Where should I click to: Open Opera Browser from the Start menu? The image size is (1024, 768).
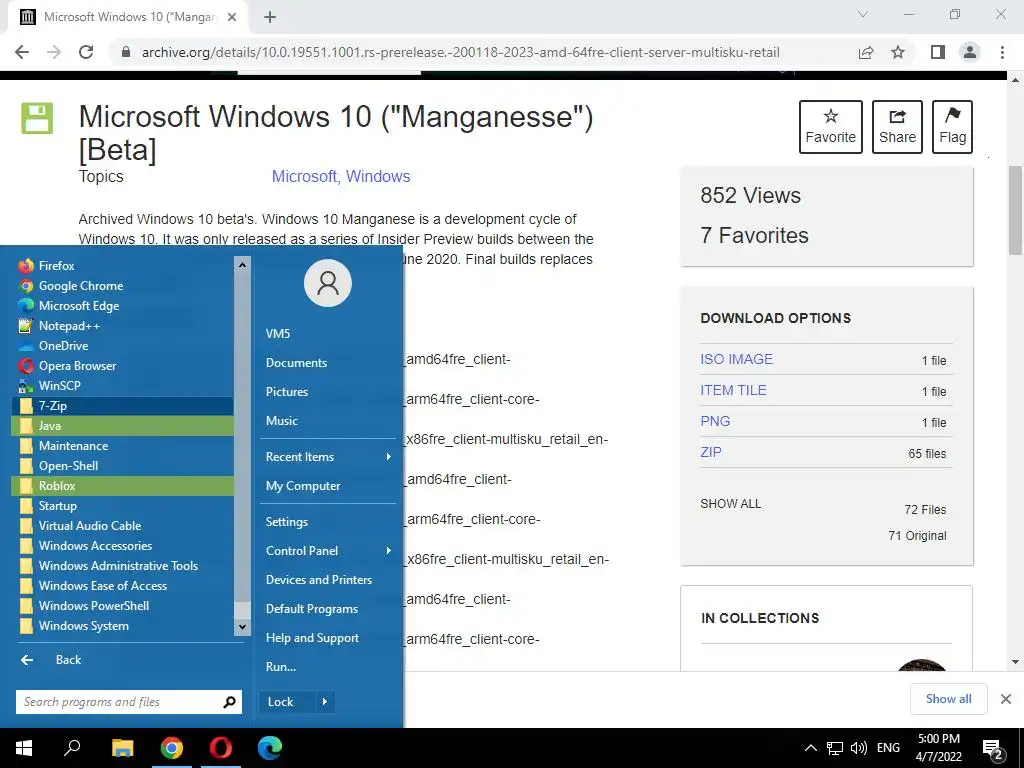click(x=123, y=366)
